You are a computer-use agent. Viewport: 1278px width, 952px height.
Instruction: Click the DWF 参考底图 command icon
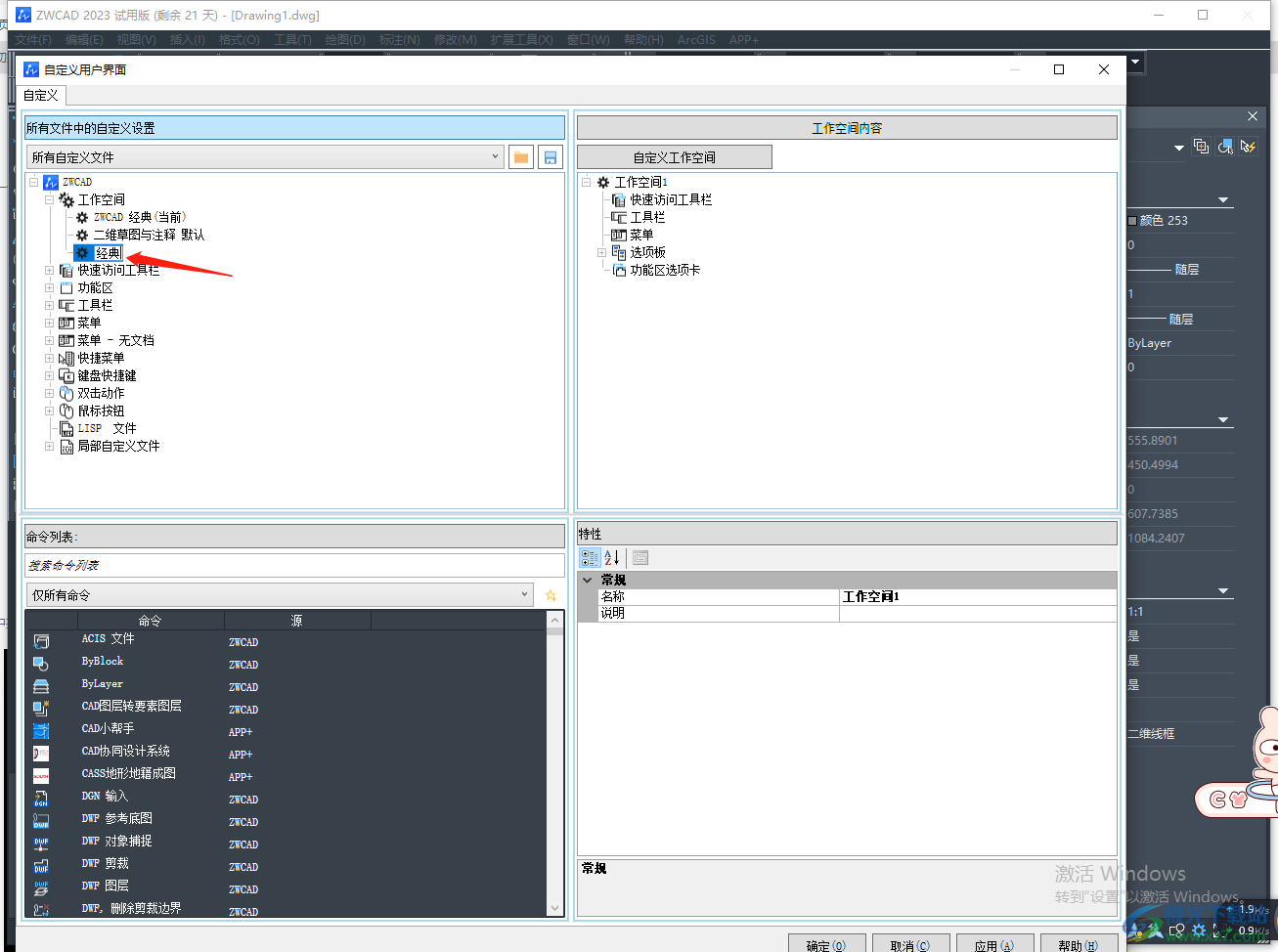pos(41,821)
